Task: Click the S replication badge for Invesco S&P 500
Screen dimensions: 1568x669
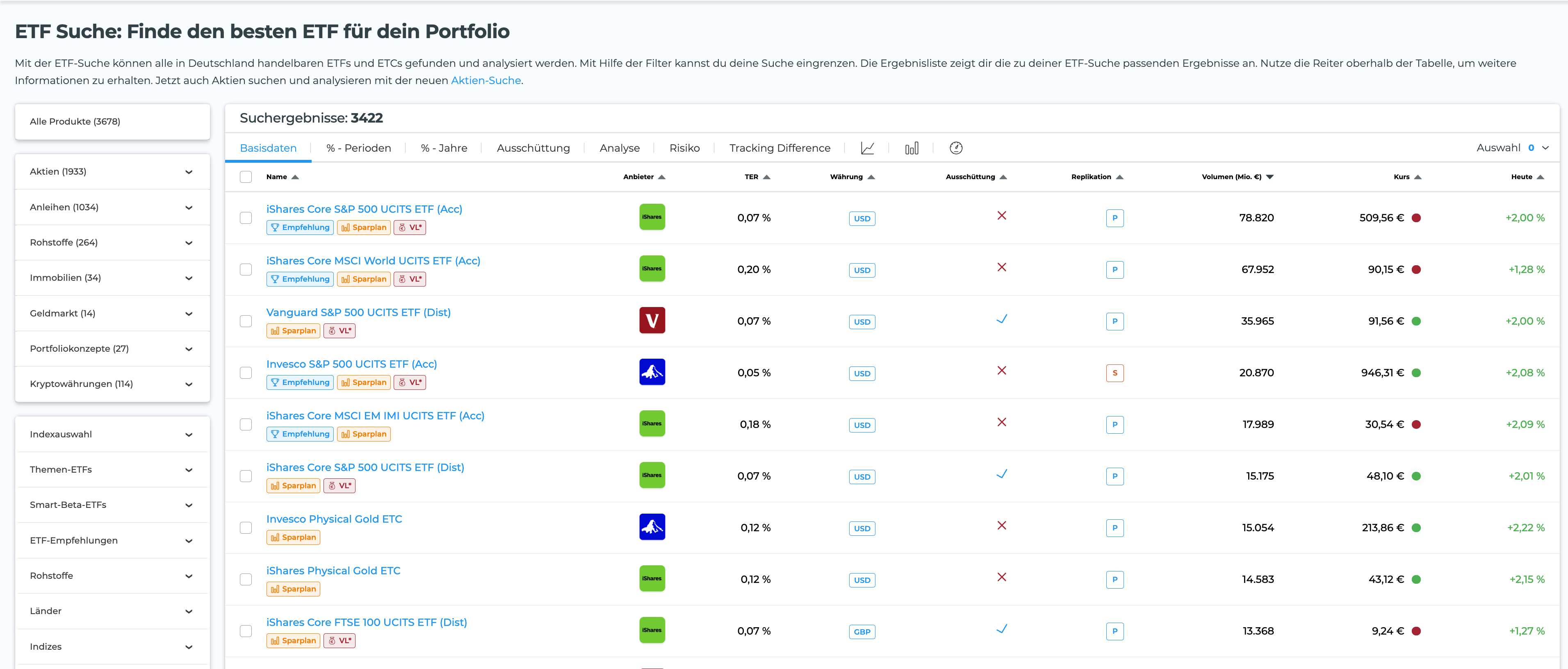Action: 1114,373
